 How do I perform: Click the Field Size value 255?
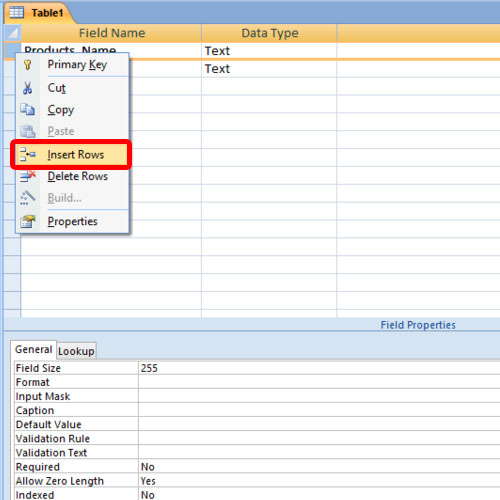pyautogui.click(x=319, y=368)
